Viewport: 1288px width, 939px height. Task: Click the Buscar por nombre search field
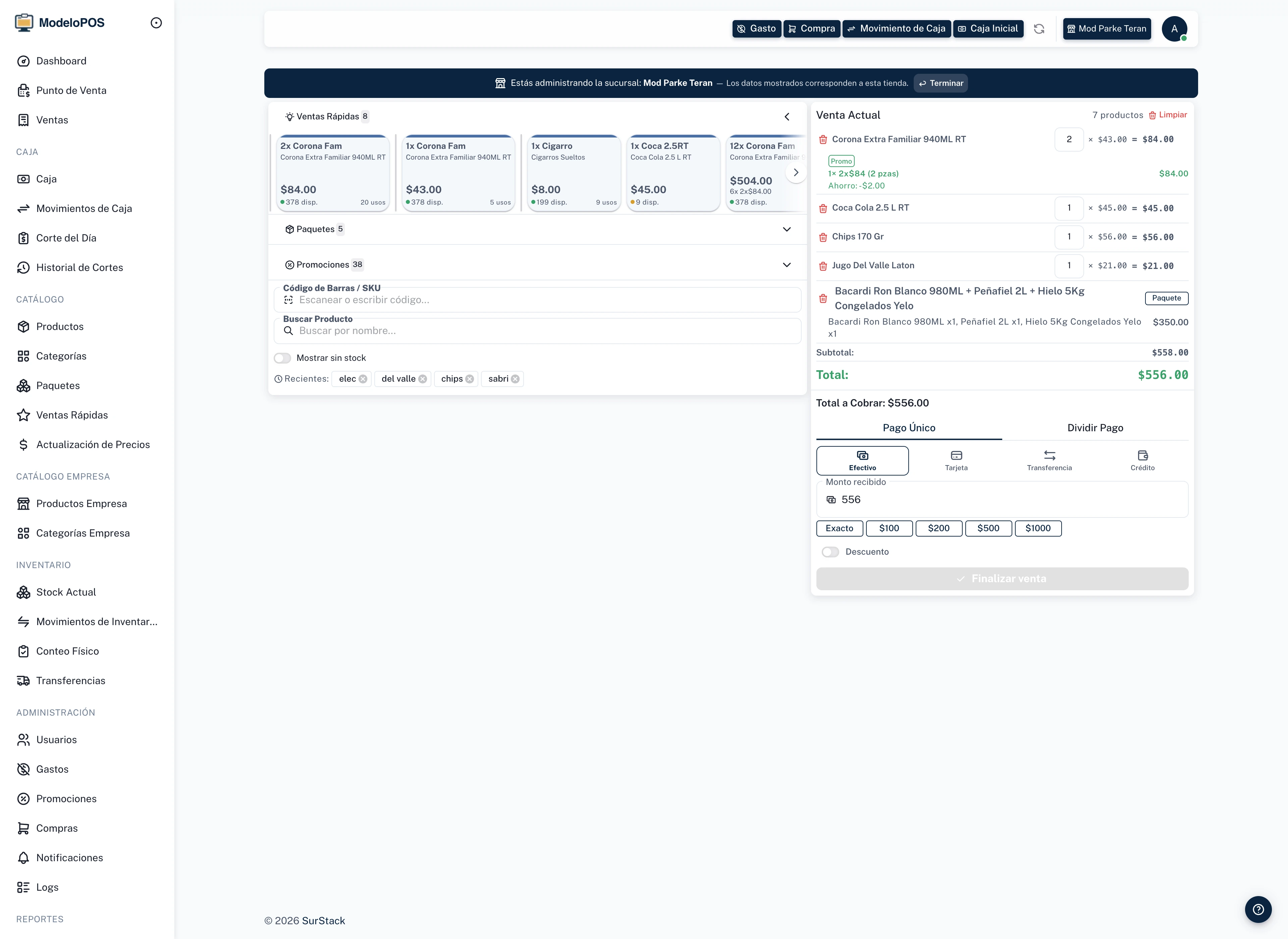[x=537, y=331]
